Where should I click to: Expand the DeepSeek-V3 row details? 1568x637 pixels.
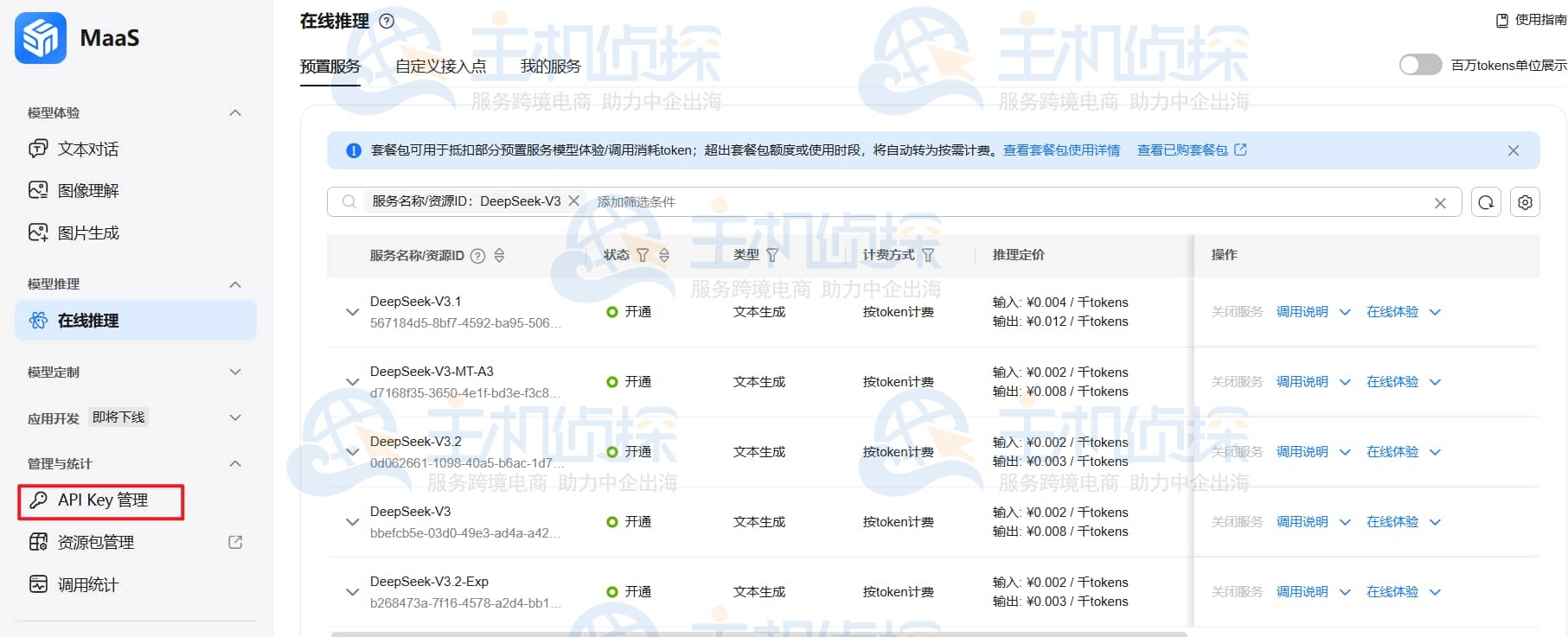click(x=352, y=522)
